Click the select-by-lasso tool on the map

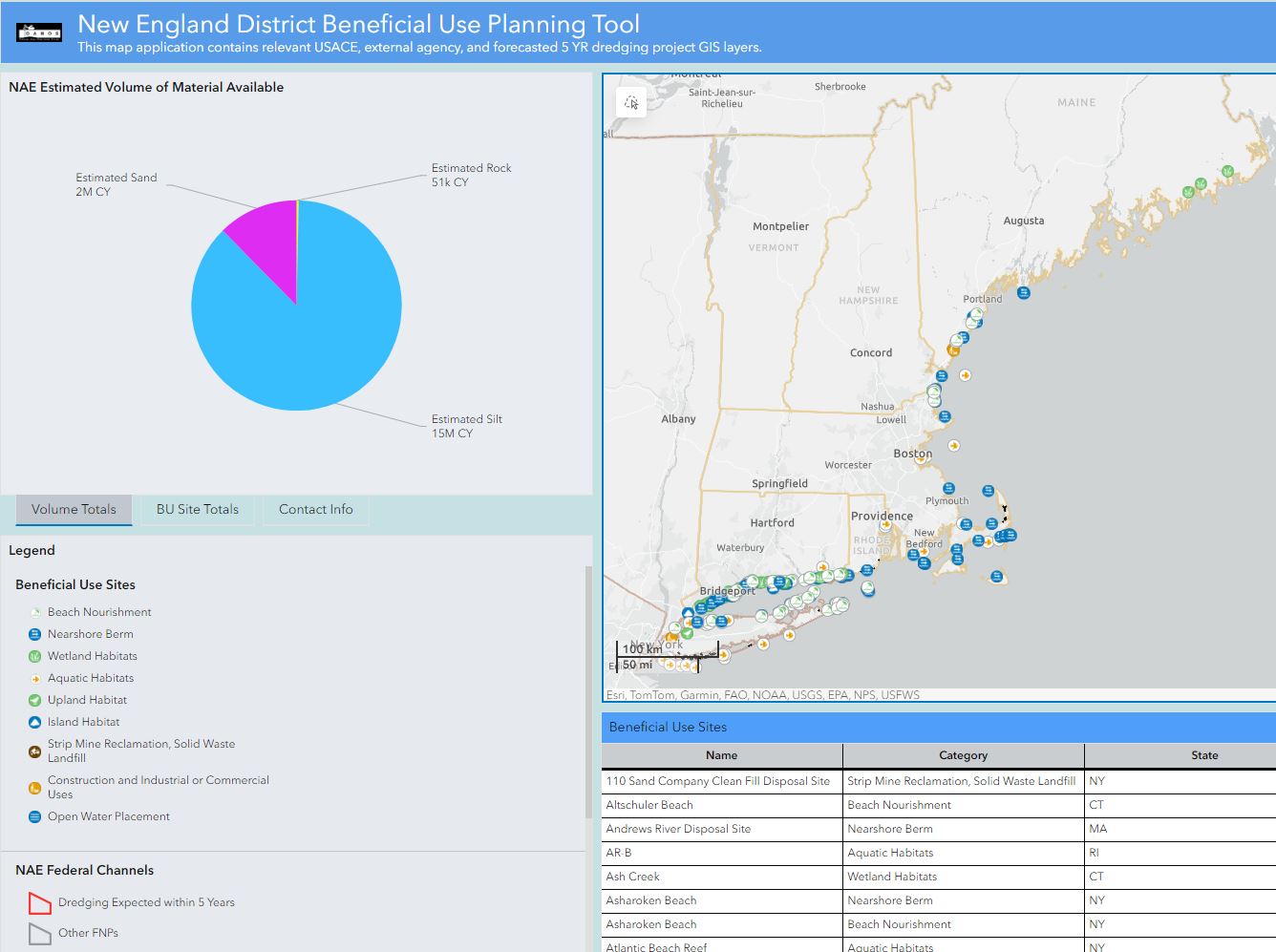pos(630,102)
